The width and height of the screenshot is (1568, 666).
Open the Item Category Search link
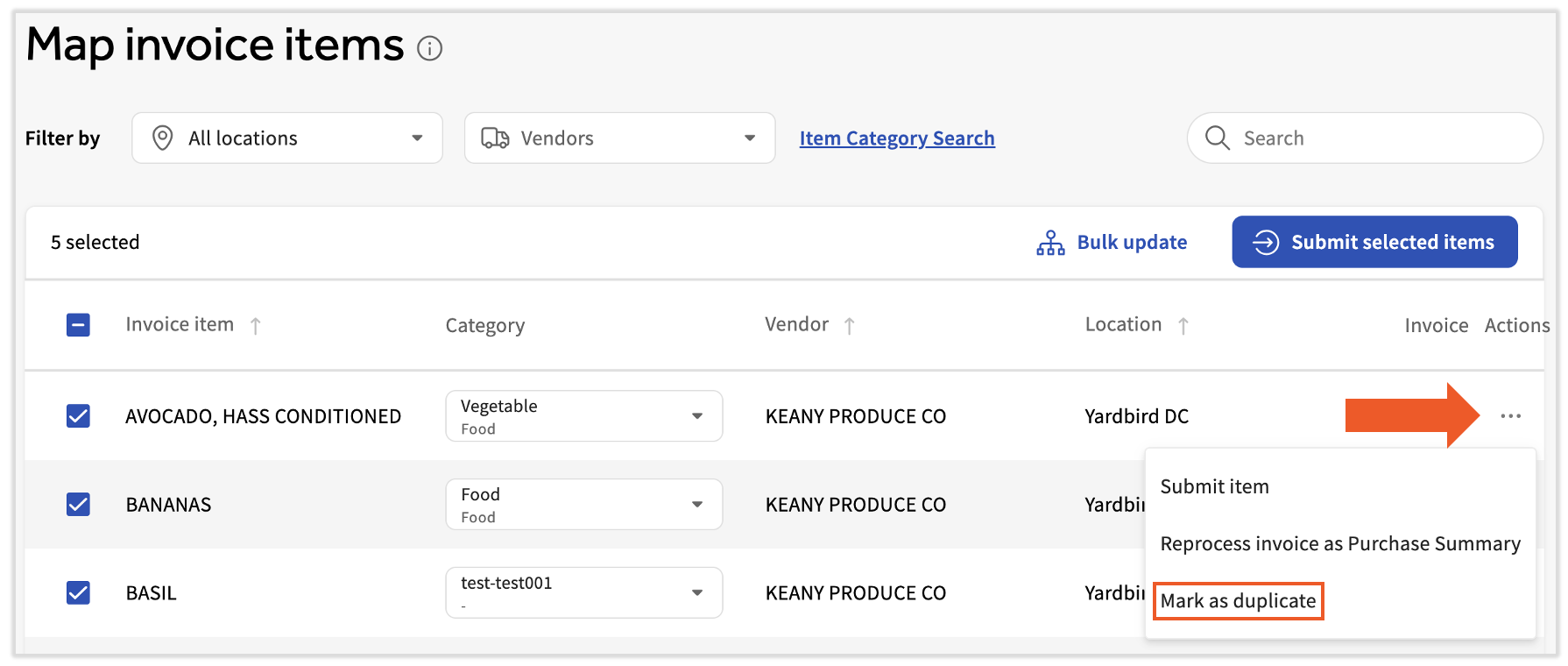896,138
